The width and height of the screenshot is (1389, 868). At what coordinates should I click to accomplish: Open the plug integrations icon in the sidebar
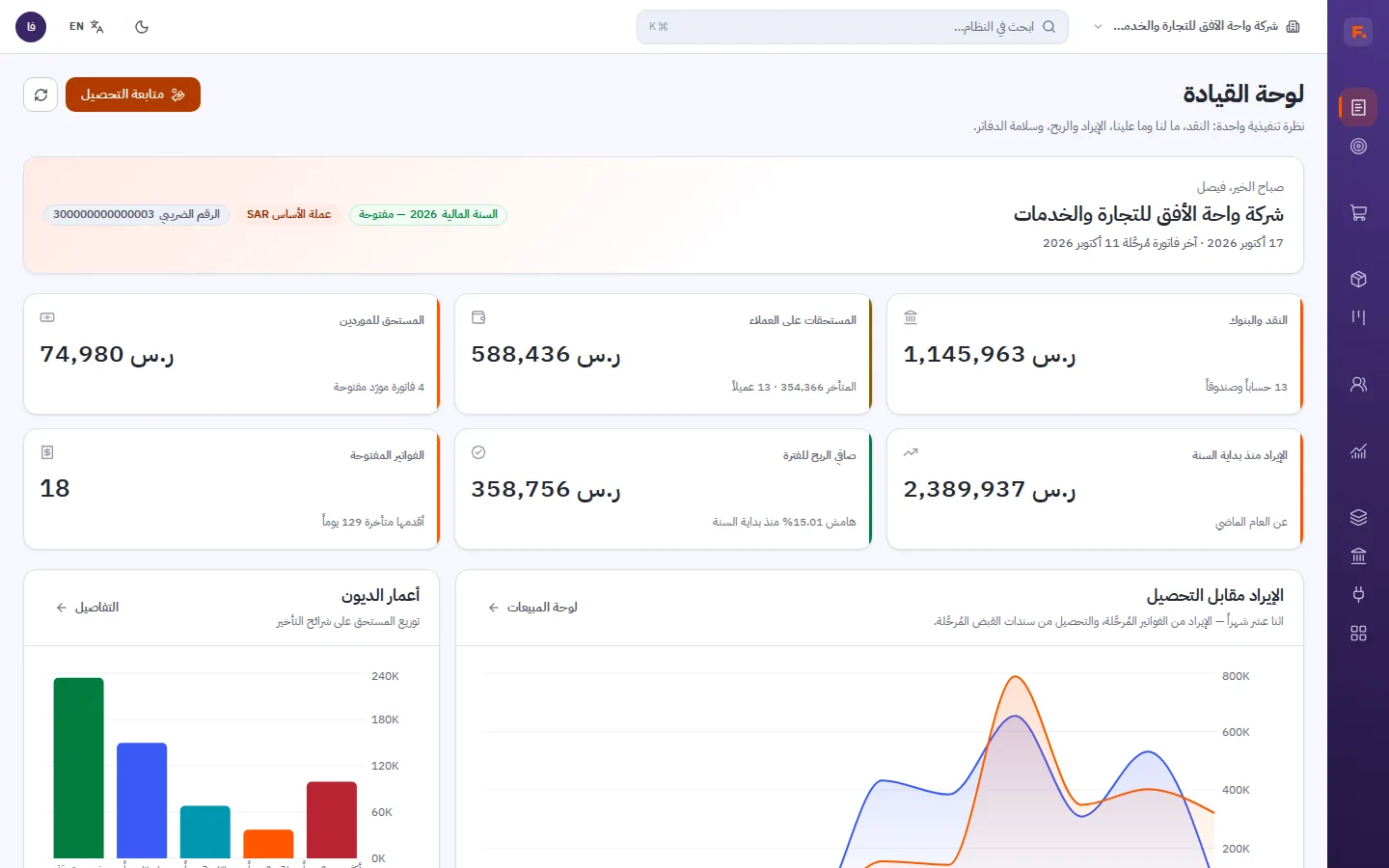pos(1358,594)
